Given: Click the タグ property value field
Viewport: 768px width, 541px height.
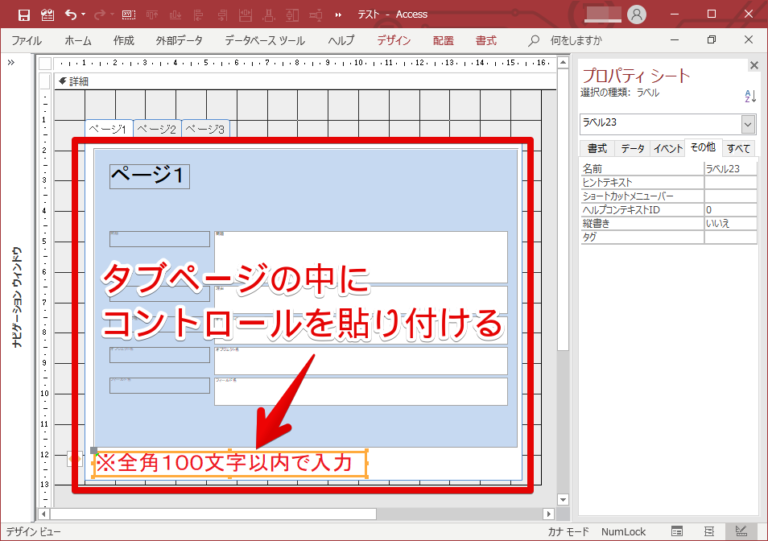Looking at the screenshot, I should [730, 237].
